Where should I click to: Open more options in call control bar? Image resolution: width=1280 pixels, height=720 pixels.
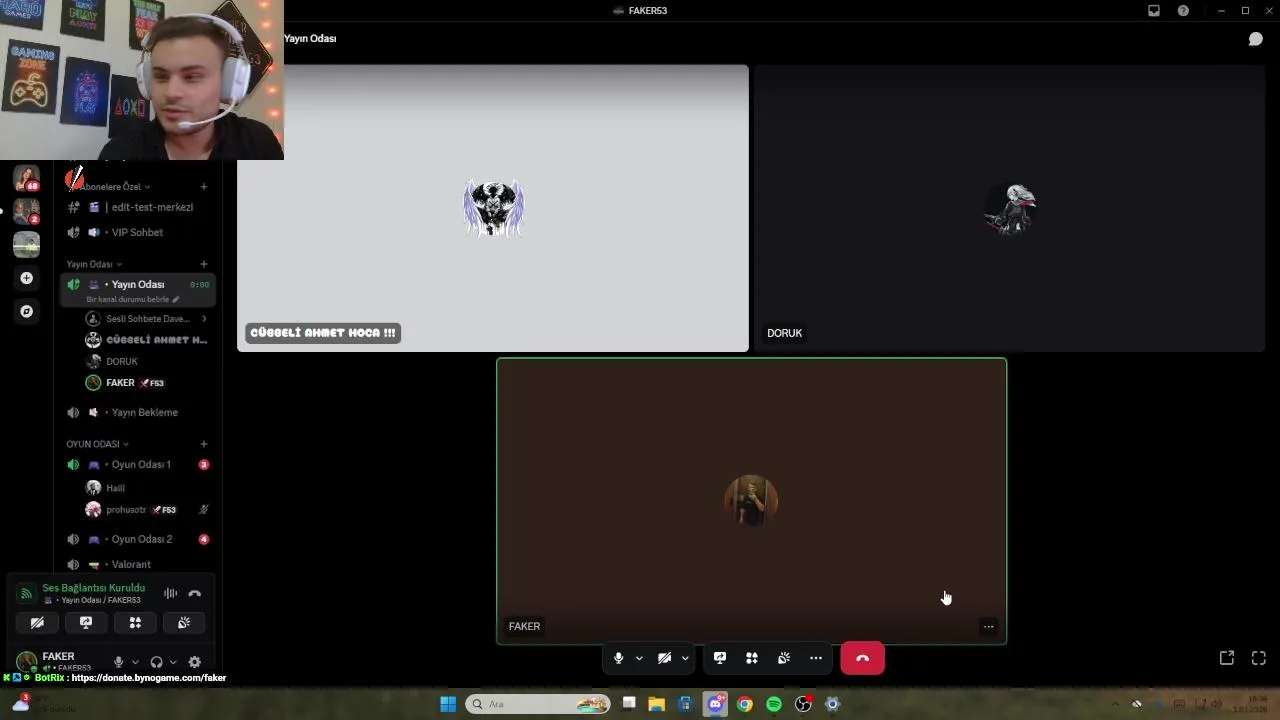pyautogui.click(x=816, y=658)
